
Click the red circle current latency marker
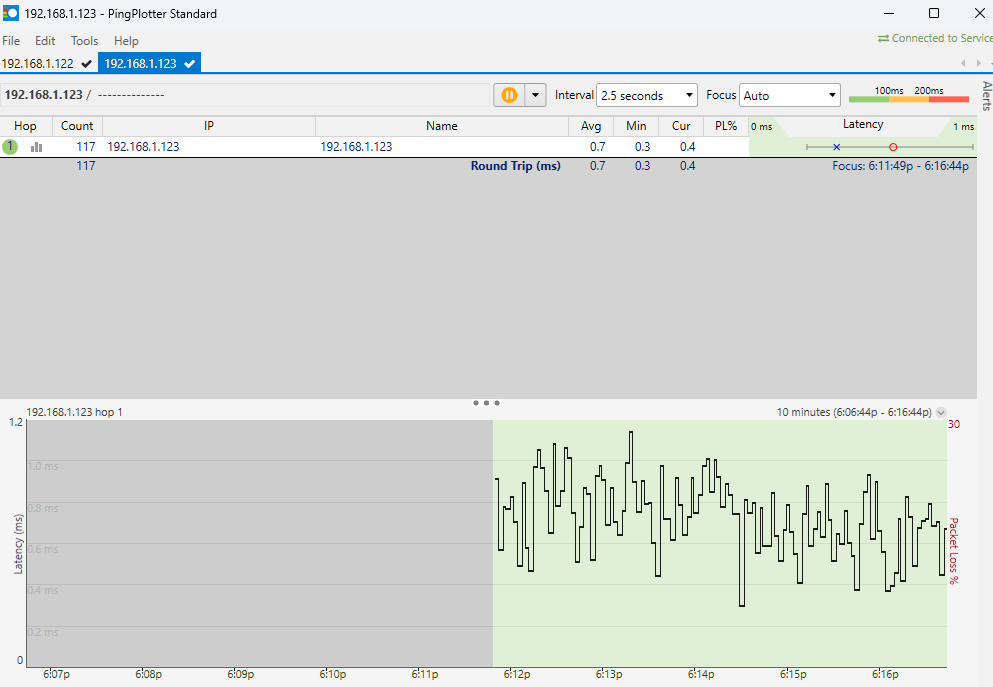[x=893, y=147]
